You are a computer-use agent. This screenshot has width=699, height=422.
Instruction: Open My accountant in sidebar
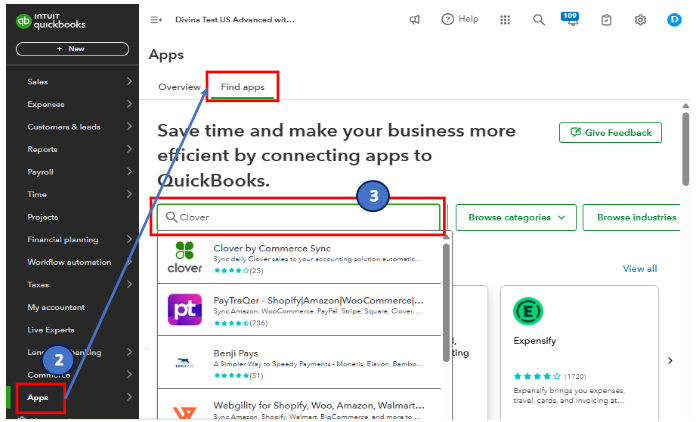click(x=56, y=307)
